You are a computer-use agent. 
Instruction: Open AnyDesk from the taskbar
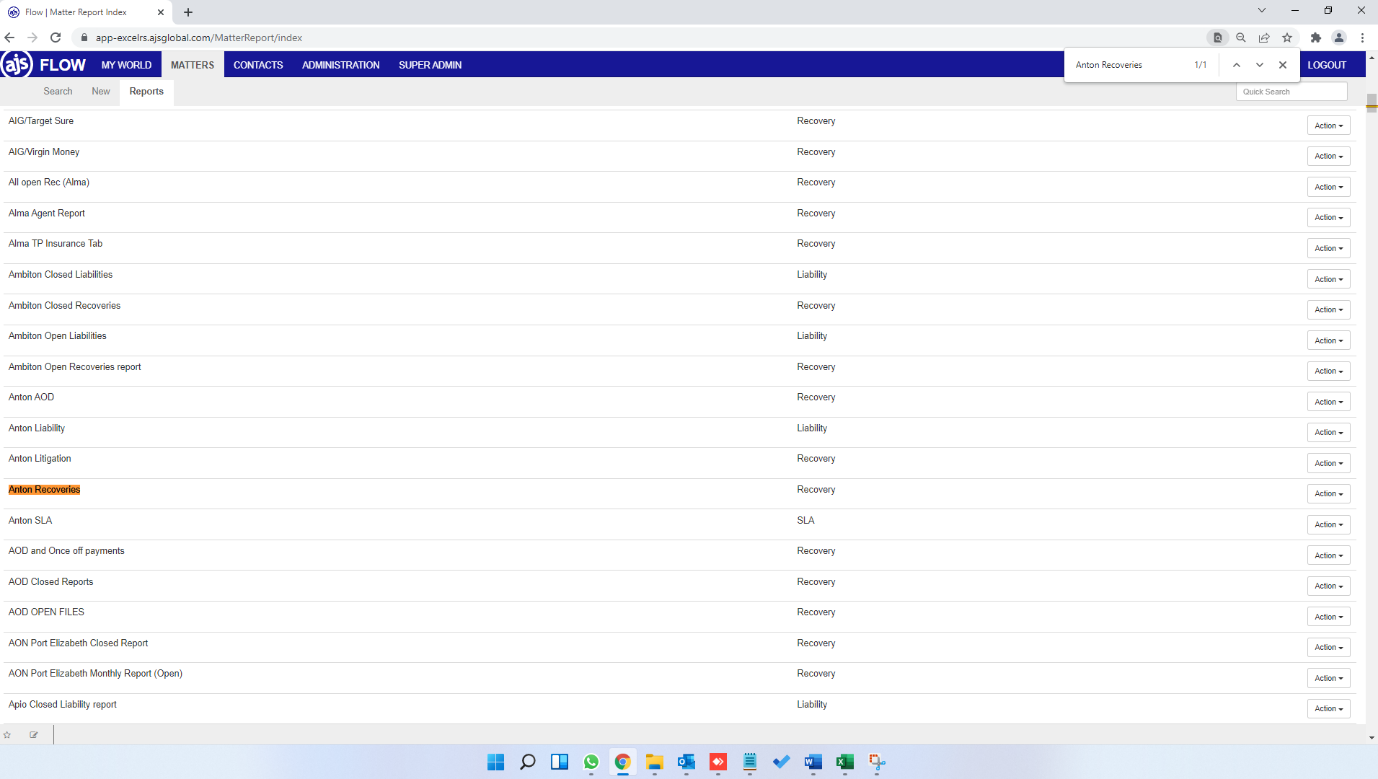coord(718,762)
